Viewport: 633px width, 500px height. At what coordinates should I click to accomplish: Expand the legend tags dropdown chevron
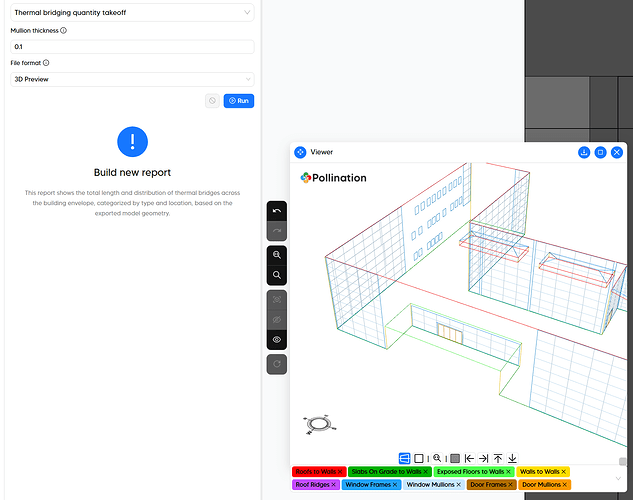619,478
